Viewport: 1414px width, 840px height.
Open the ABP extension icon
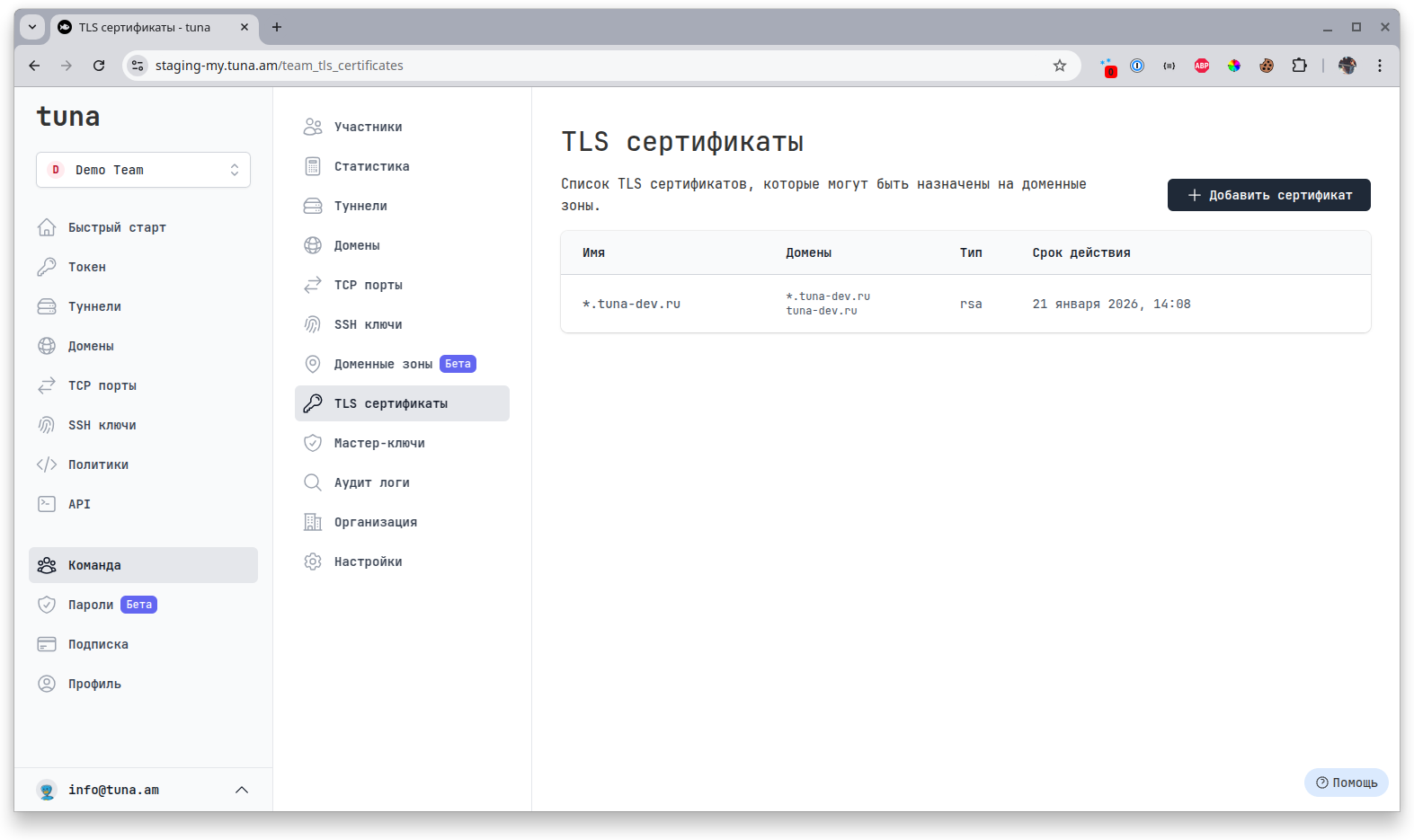point(1202,66)
